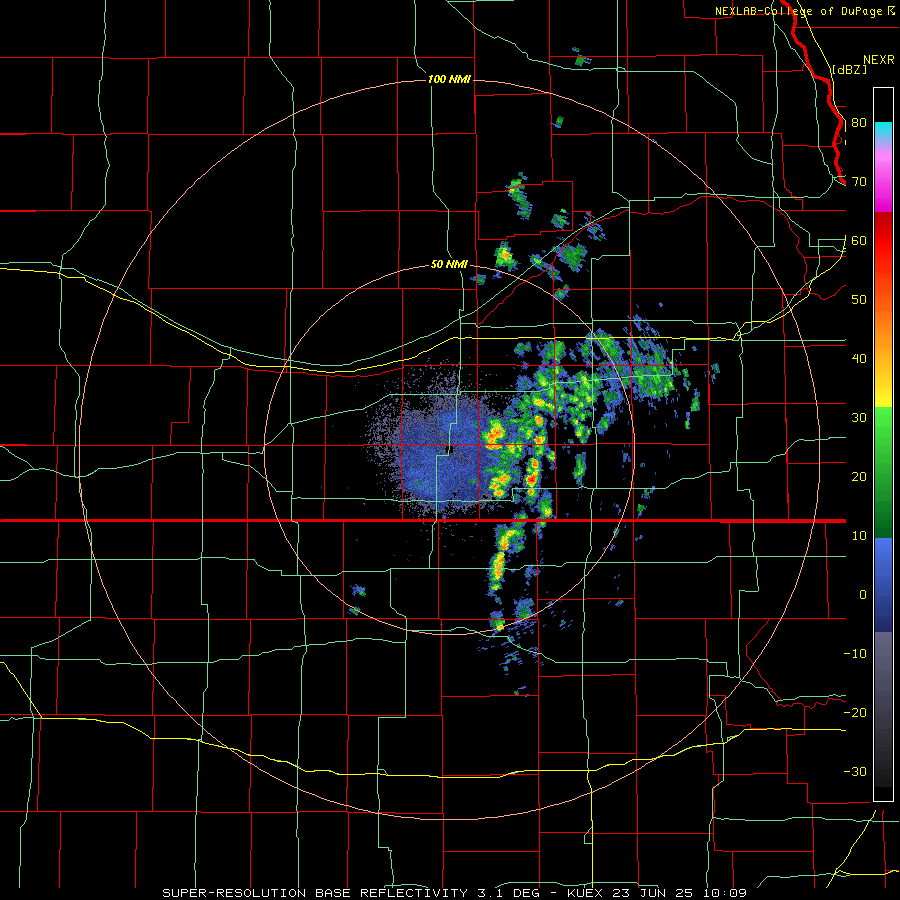This screenshot has height=900, width=900.
Task: Click the Super-Resolution Base Reflectivity caption
Action: point(454,893)
